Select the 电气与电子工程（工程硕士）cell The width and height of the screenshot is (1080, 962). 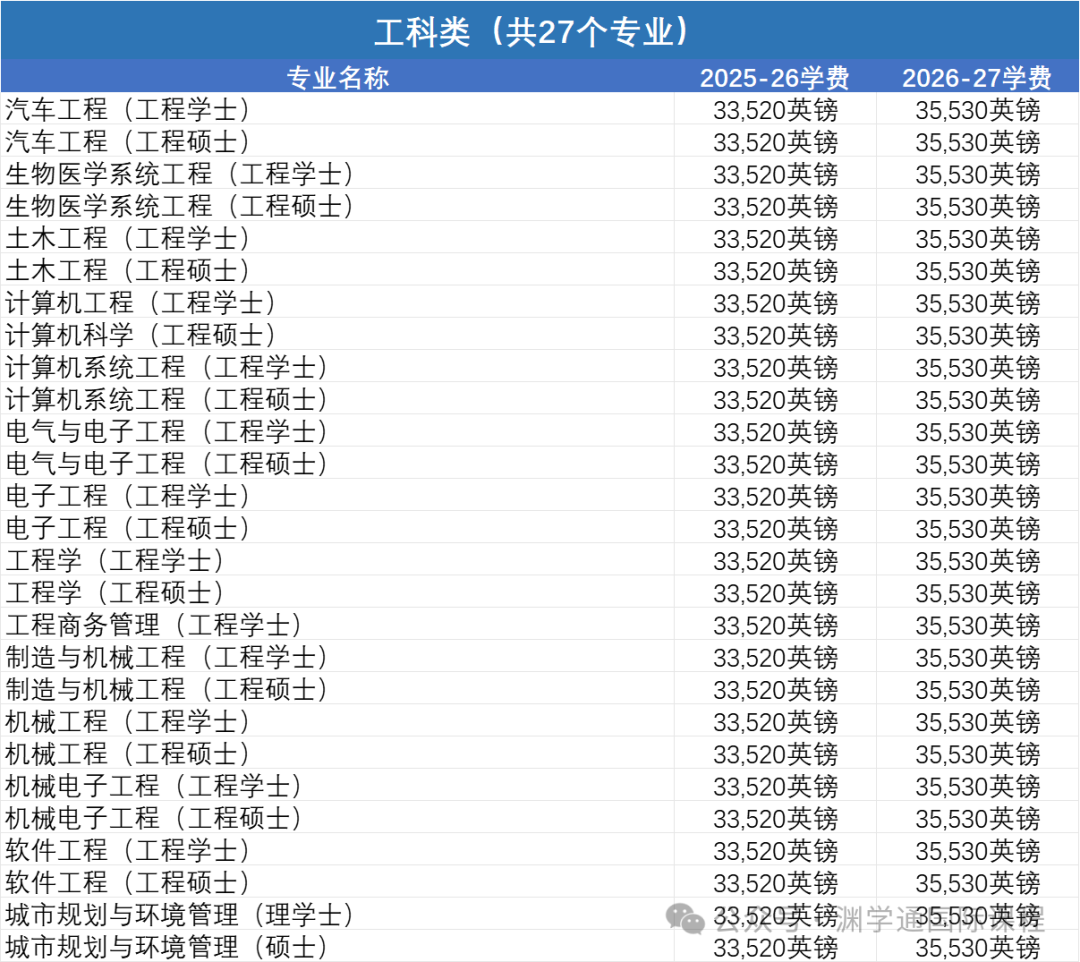167,464
